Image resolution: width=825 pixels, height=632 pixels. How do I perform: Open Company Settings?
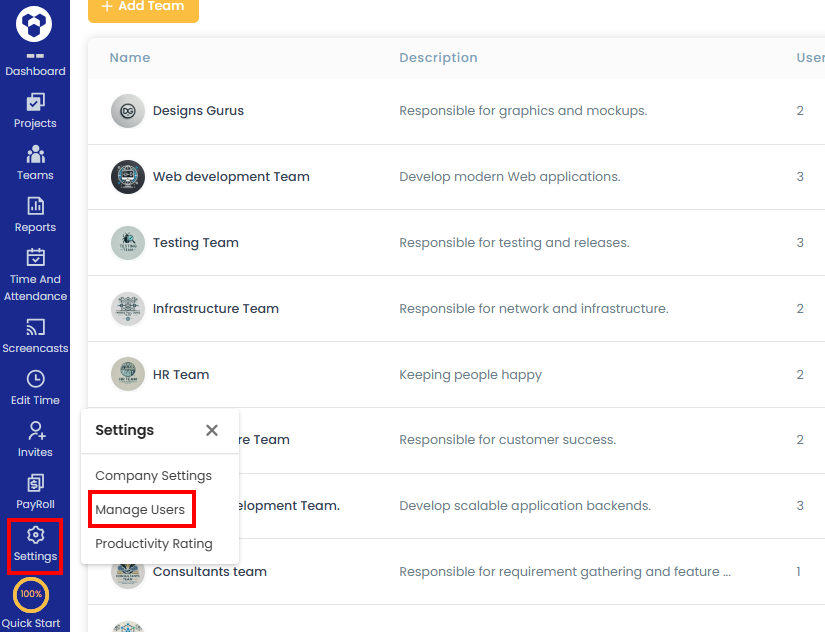153,475
